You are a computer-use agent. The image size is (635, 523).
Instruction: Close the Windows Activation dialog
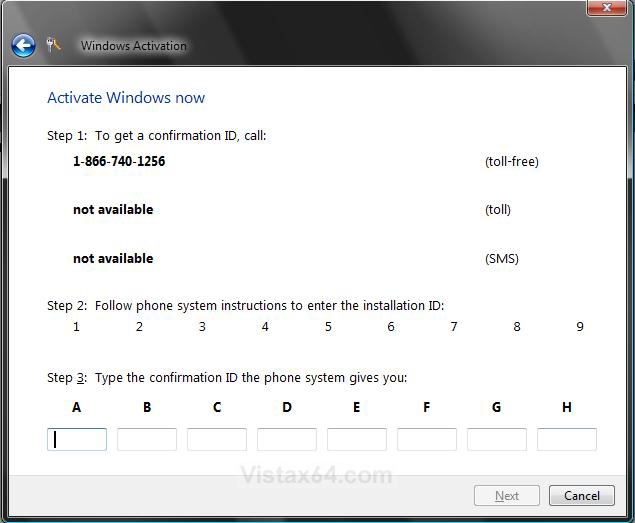click(x=606, y=7)
